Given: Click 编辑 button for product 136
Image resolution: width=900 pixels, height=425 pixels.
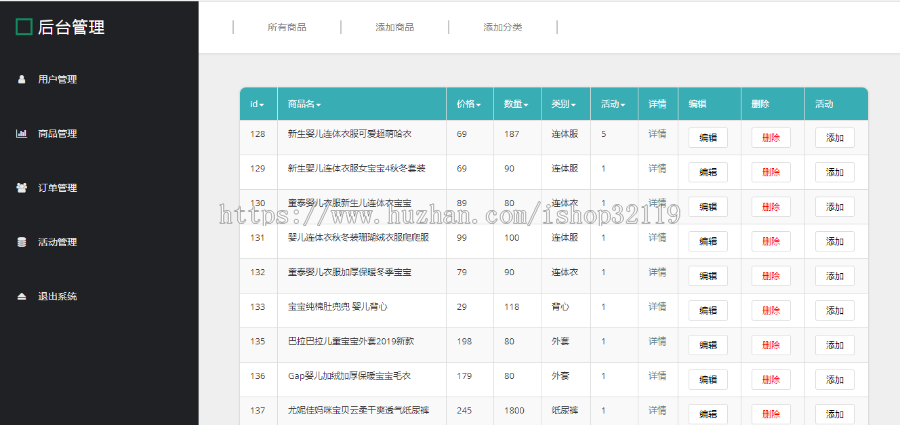Looking at the screenshot, I should coord(708,380).
